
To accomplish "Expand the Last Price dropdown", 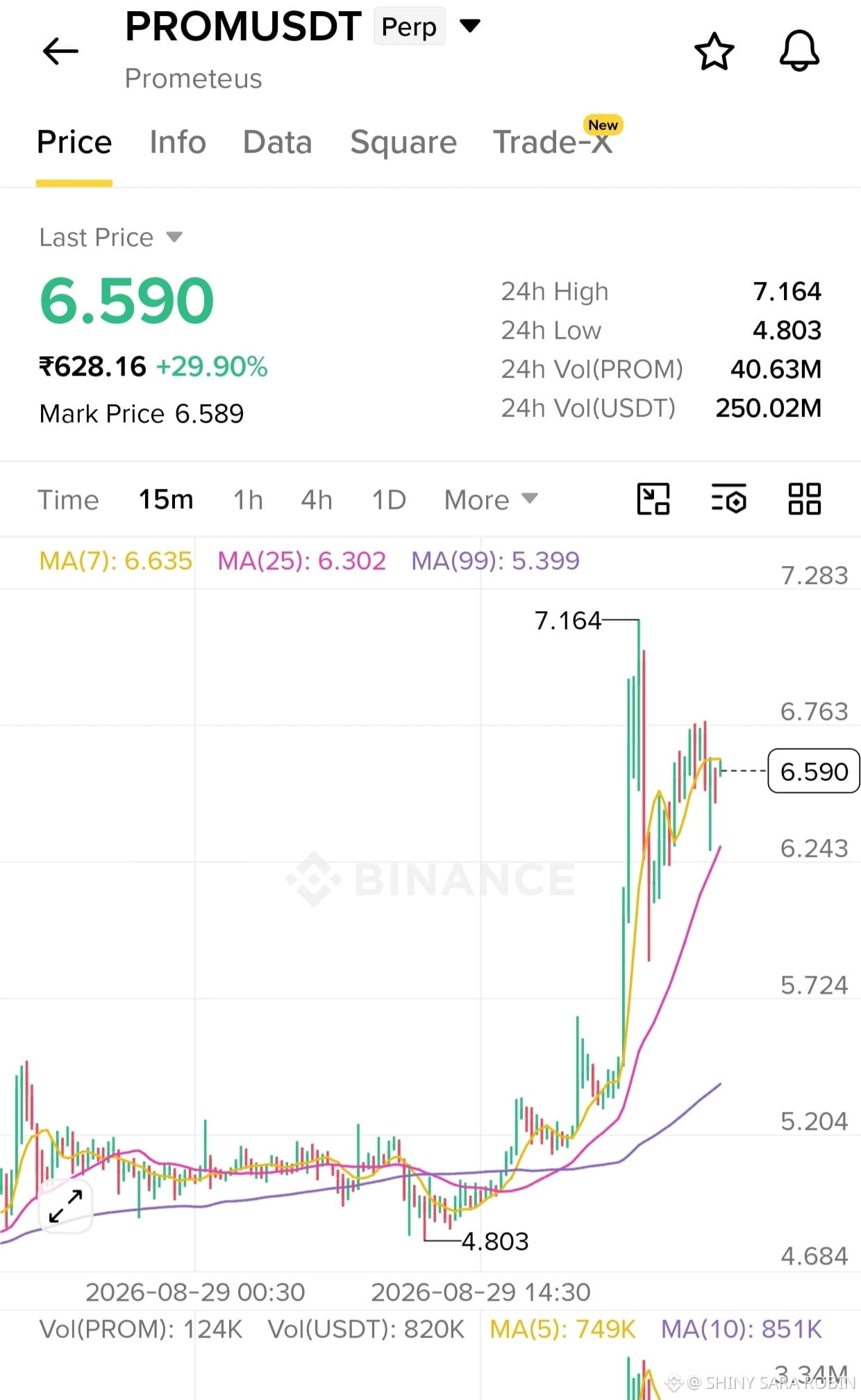I will [174, 237].
